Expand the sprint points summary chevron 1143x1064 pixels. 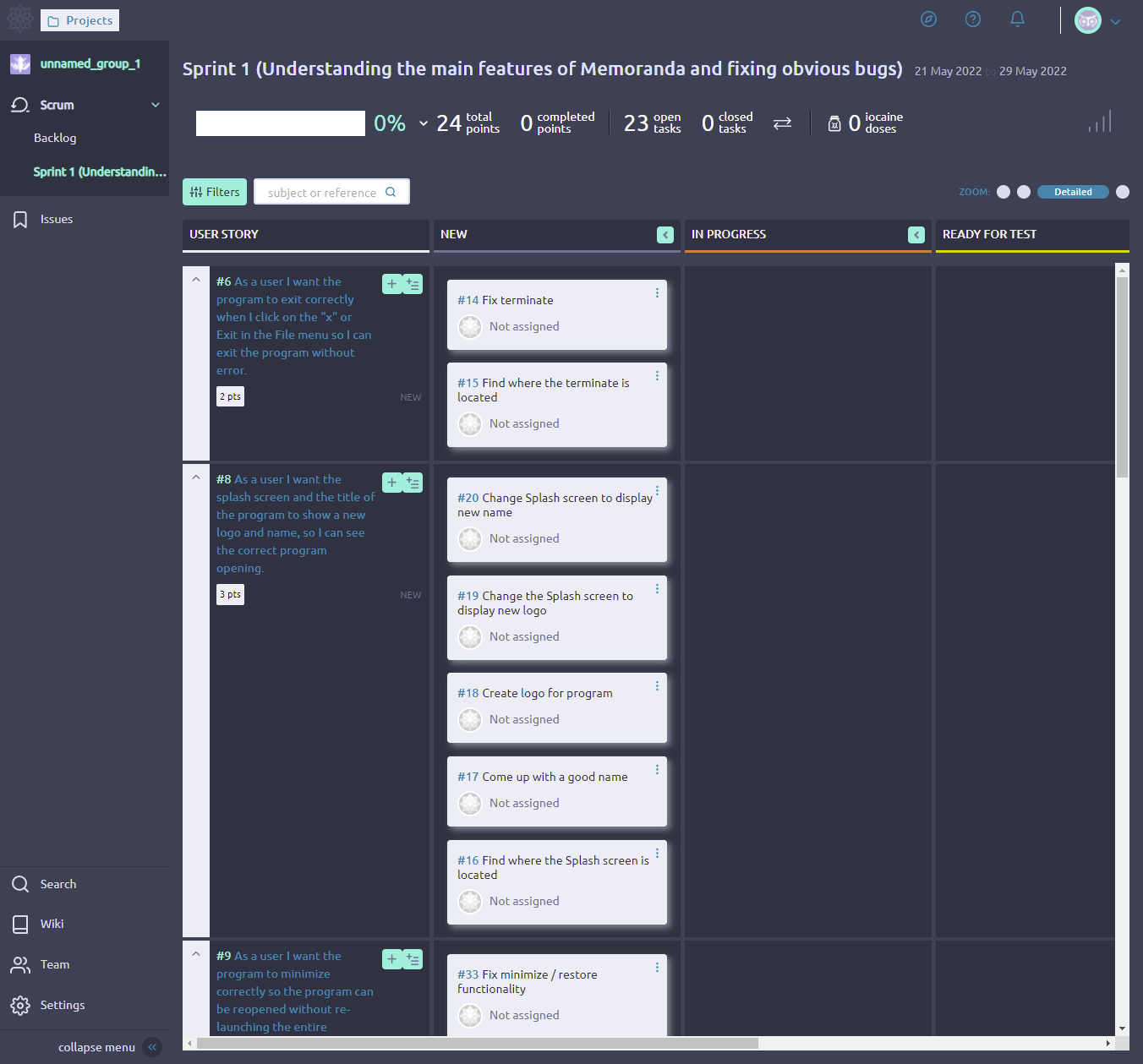click(424, 123)
